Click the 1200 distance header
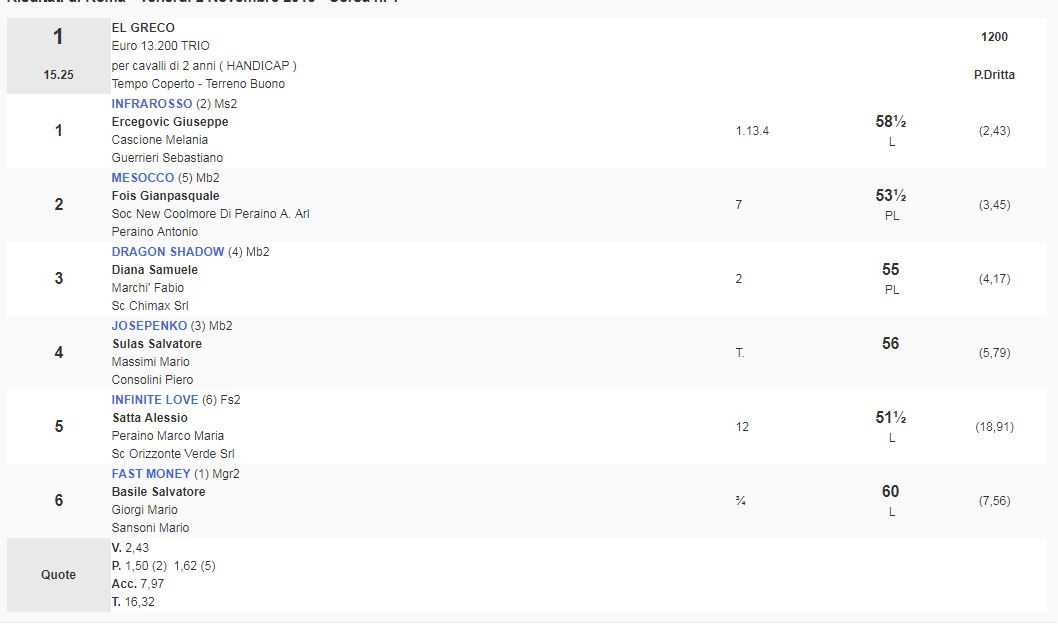 click(994, 37)
